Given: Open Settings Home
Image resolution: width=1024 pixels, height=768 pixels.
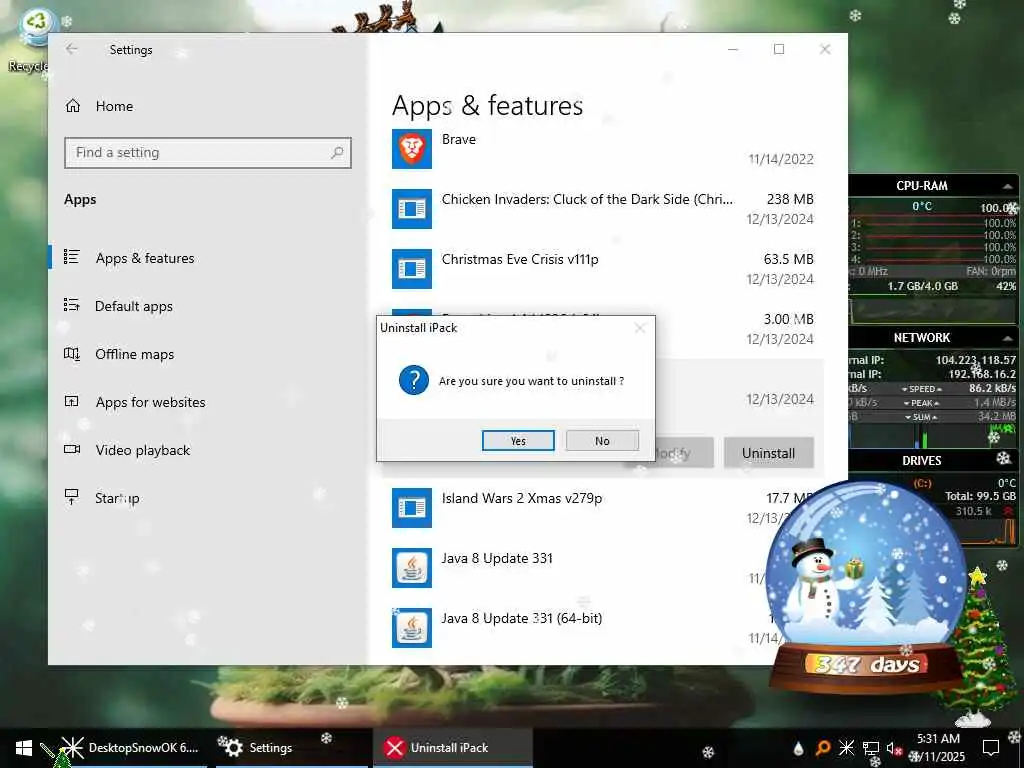Looking at the screenshot, I should (x=114, y=106).
